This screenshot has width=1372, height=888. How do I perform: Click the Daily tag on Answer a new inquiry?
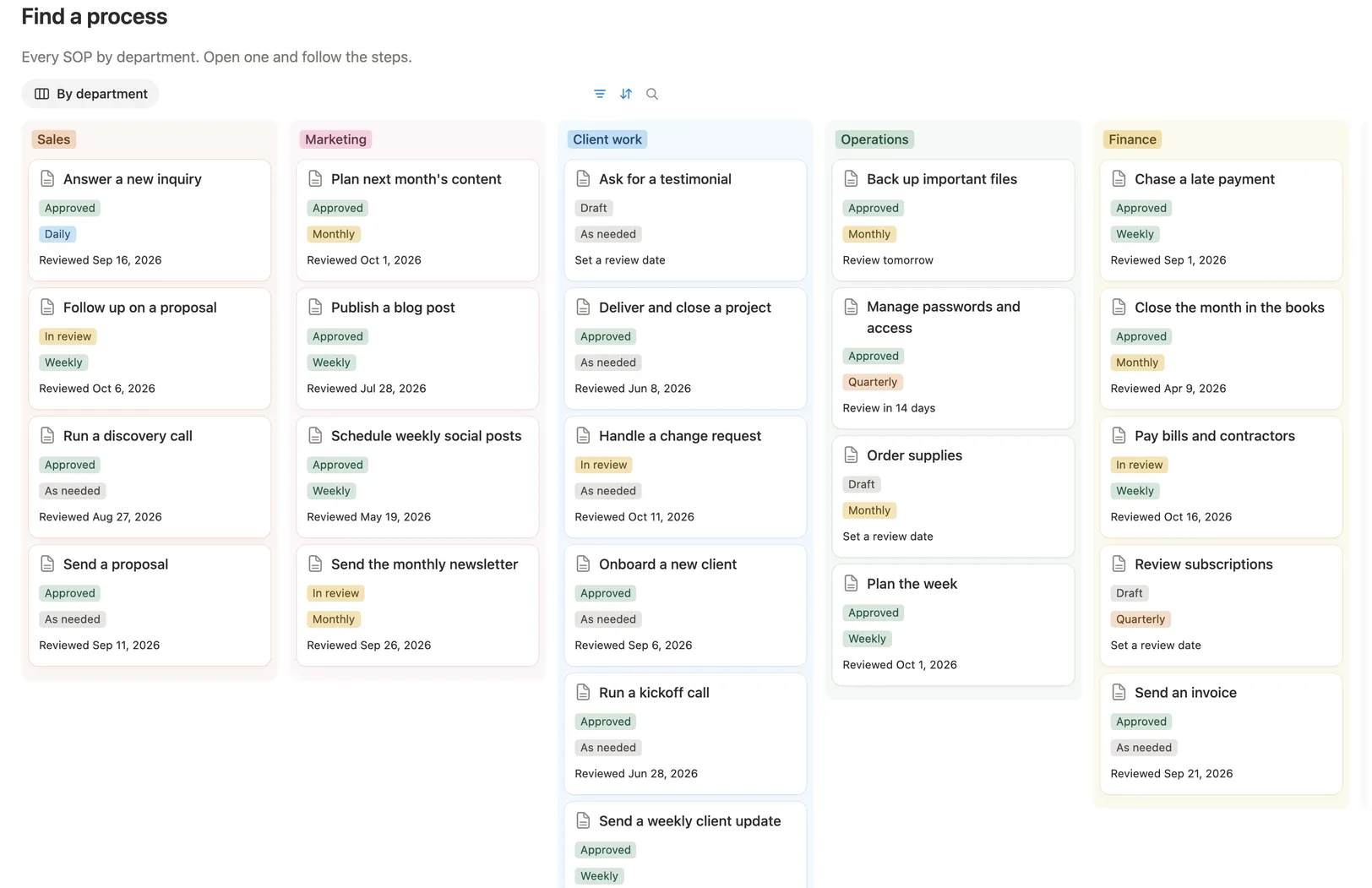[57, 234]
